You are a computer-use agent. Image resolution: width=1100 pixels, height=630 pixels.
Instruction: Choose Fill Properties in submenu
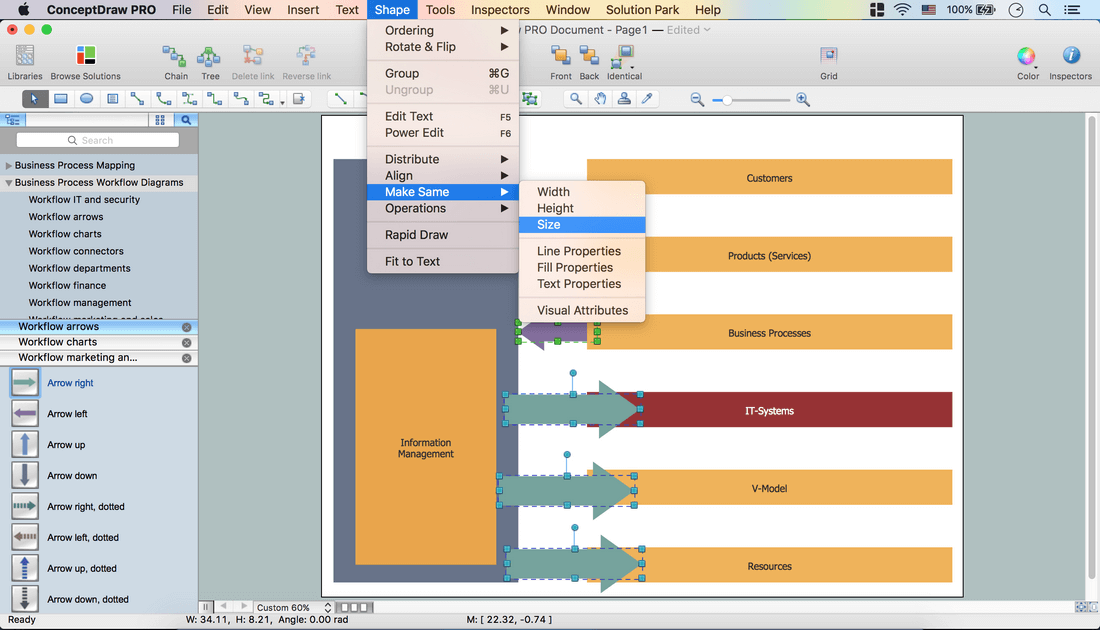click(582, 267)
